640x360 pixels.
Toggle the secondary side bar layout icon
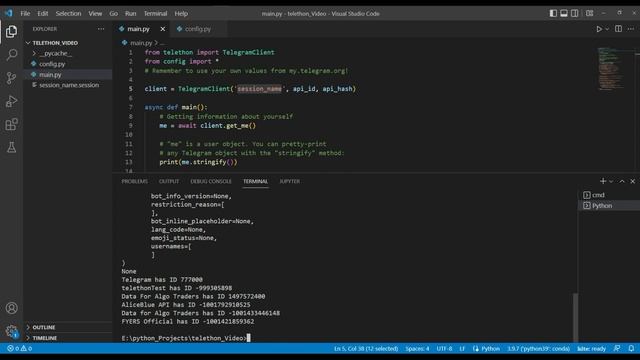coord(574,13)
